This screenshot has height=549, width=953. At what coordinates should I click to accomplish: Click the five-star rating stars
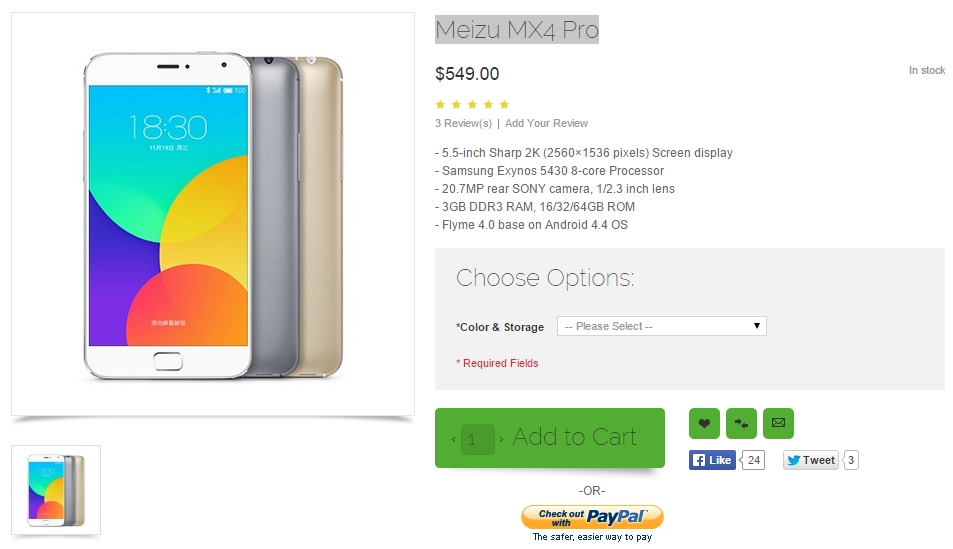click(x=472, y=105)
